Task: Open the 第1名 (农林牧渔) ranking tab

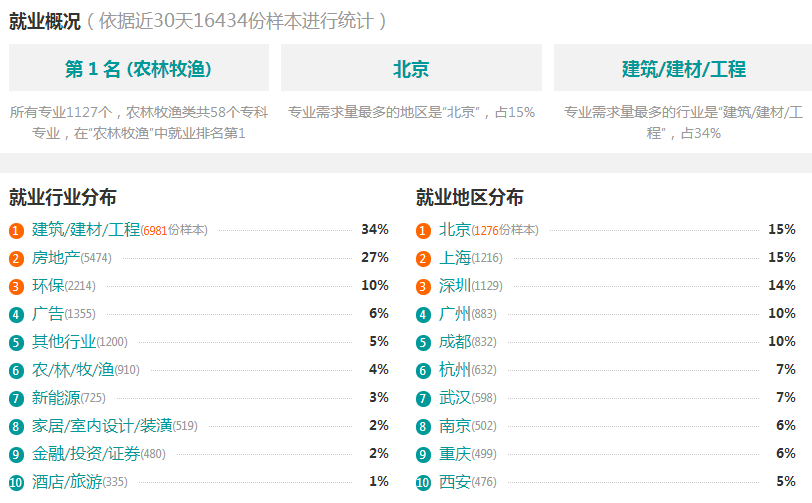Action: 139,68
